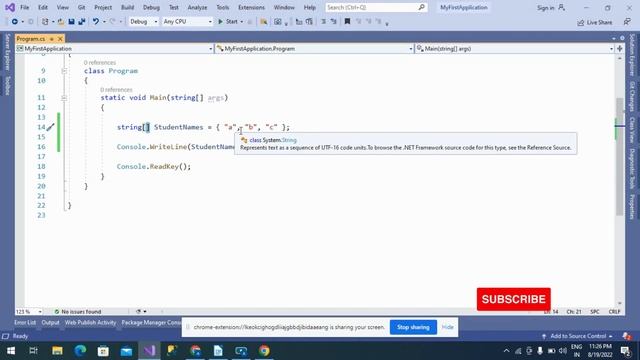Click the green Start debugging button

coord(228,22)
